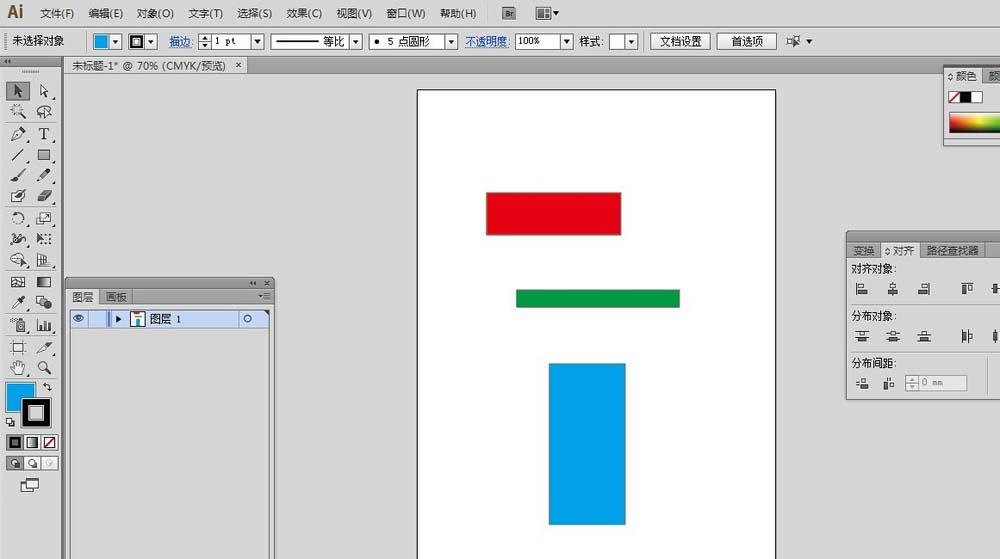Open the 样式 style dropdown
The image size is (1000, 559).
(631, 42)
